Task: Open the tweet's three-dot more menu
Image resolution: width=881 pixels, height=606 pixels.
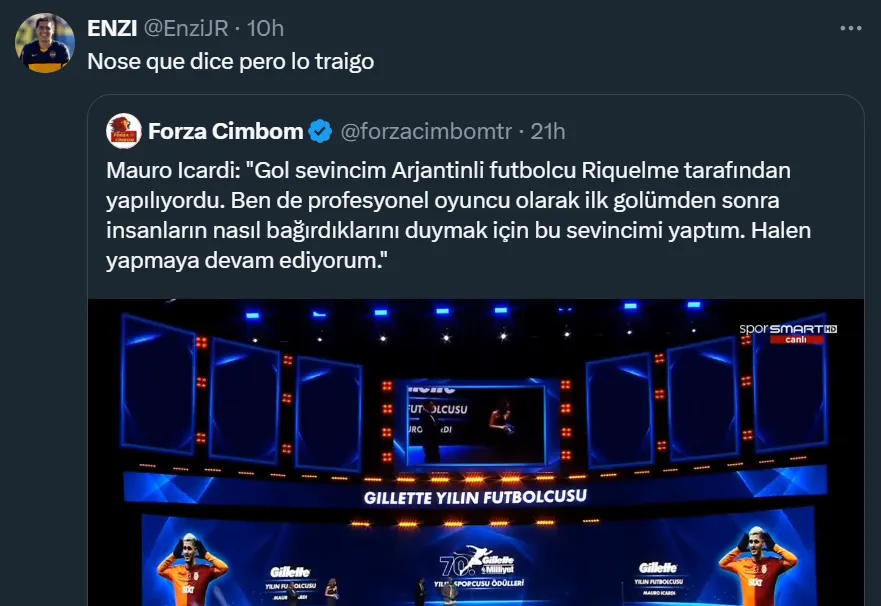Action: pyautogui.click(x=851, y=28)
